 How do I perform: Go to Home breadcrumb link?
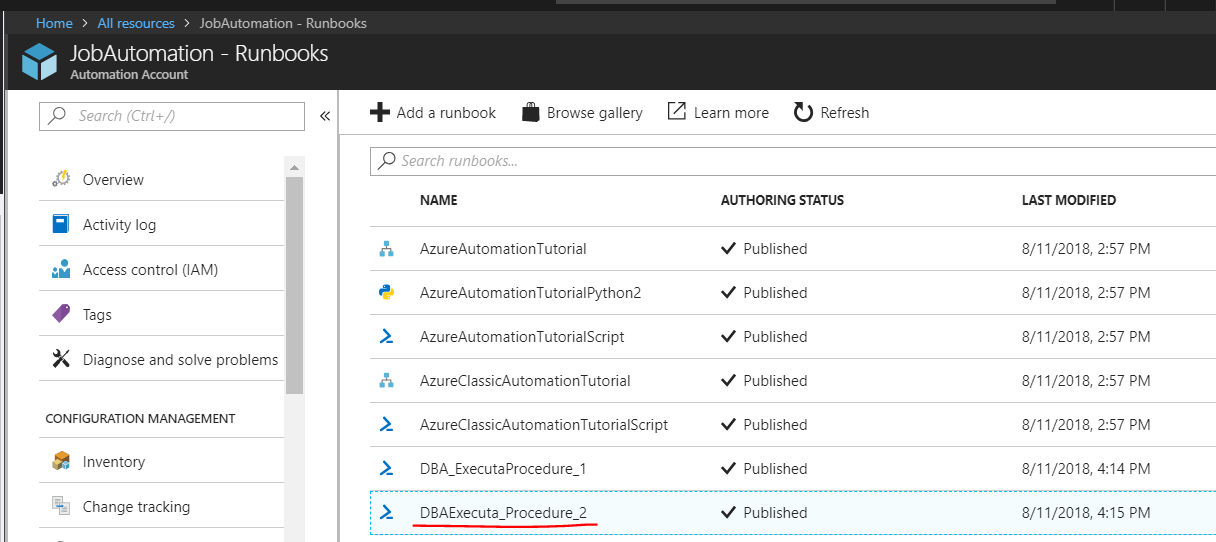[x=54, y=23]
